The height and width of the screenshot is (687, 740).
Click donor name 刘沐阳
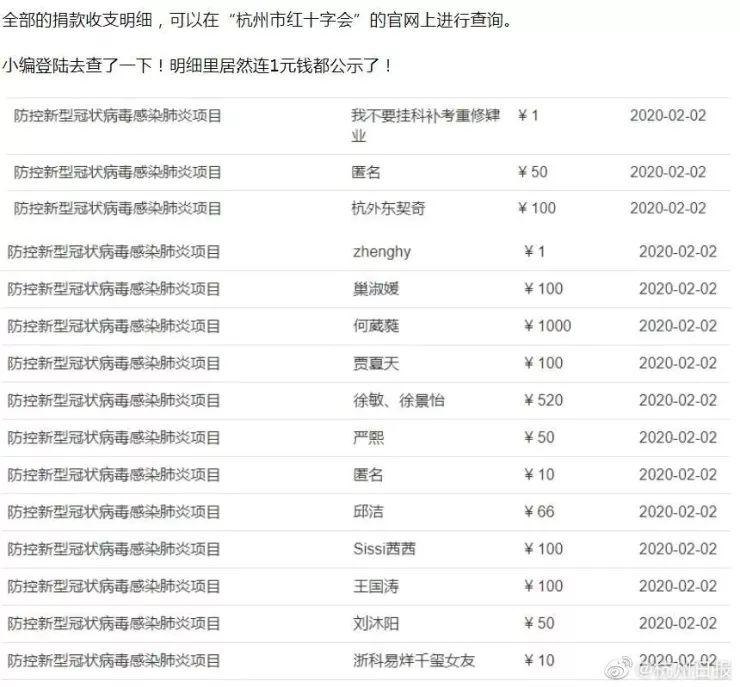click(x=376, y=624)
